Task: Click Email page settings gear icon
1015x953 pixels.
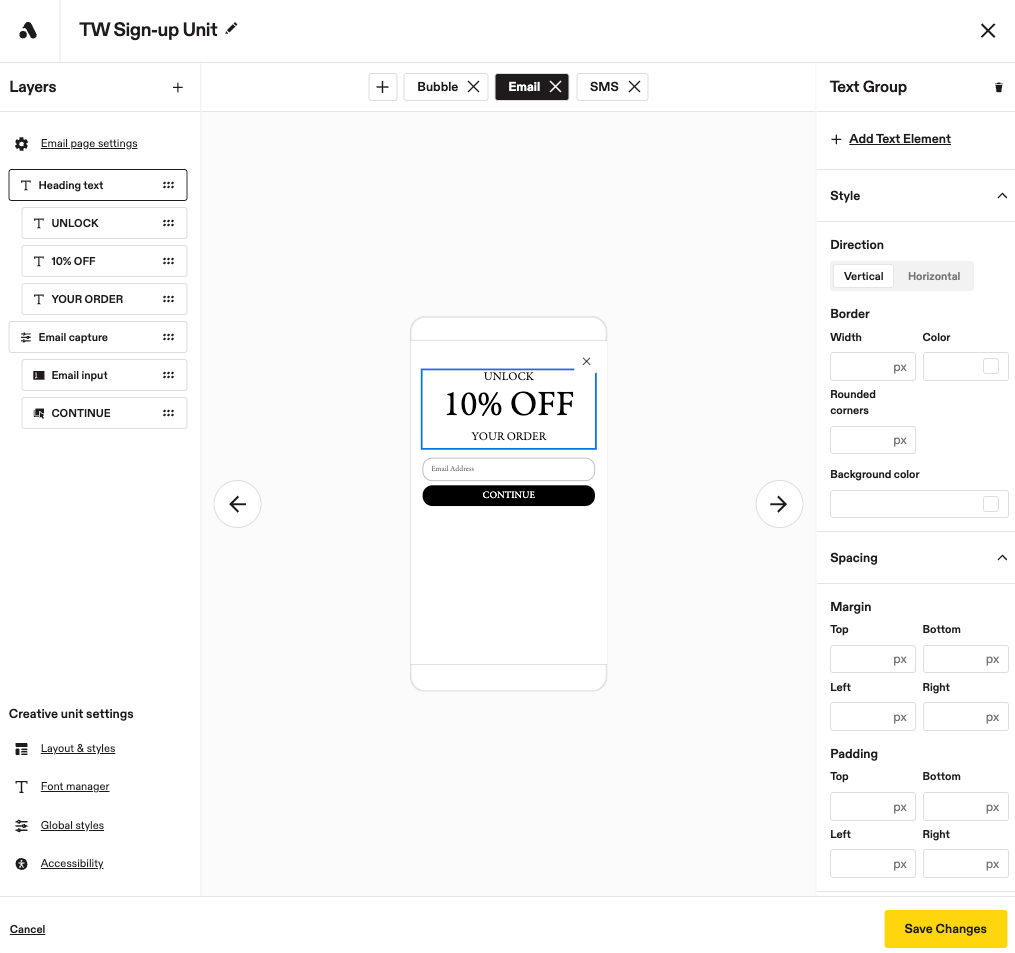Action: click(x=21, y=144)
